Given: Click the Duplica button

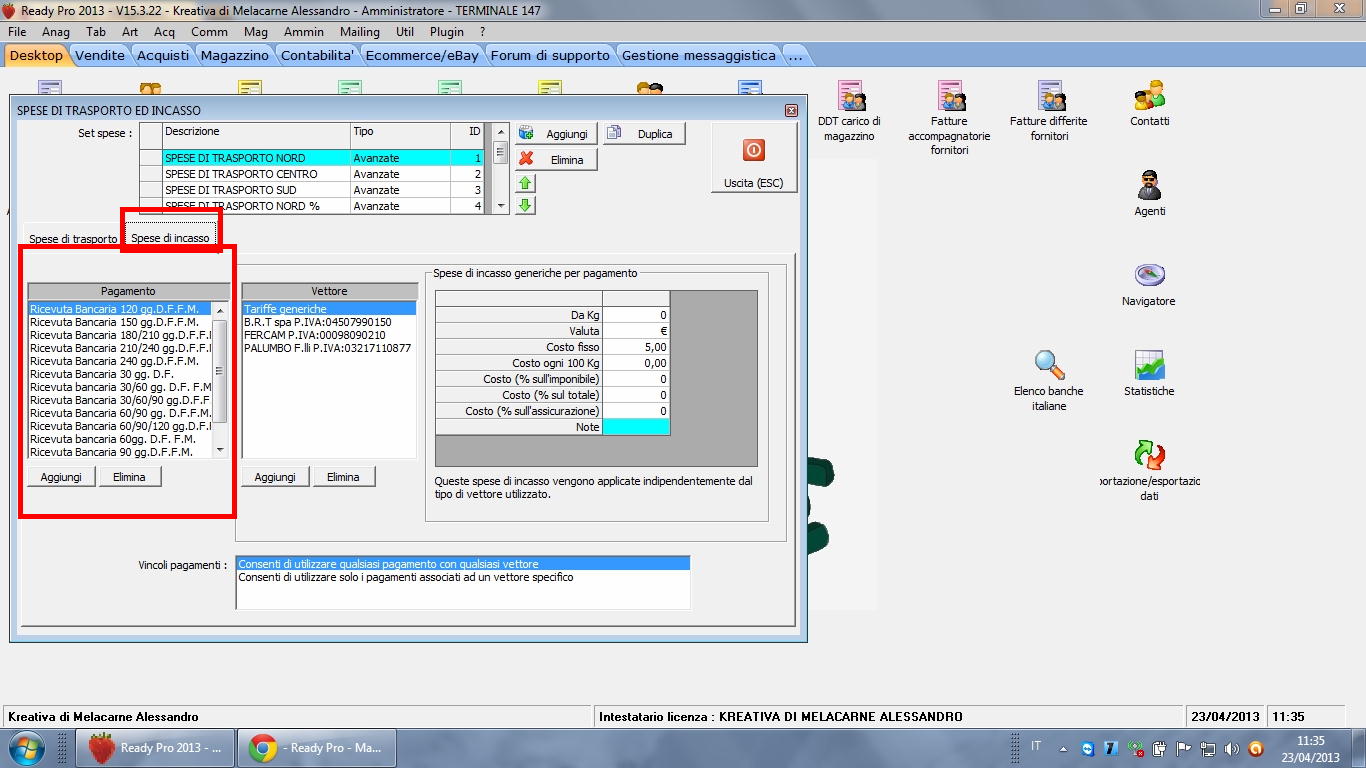Looking at the screenshot, I should tap(645, 134).
